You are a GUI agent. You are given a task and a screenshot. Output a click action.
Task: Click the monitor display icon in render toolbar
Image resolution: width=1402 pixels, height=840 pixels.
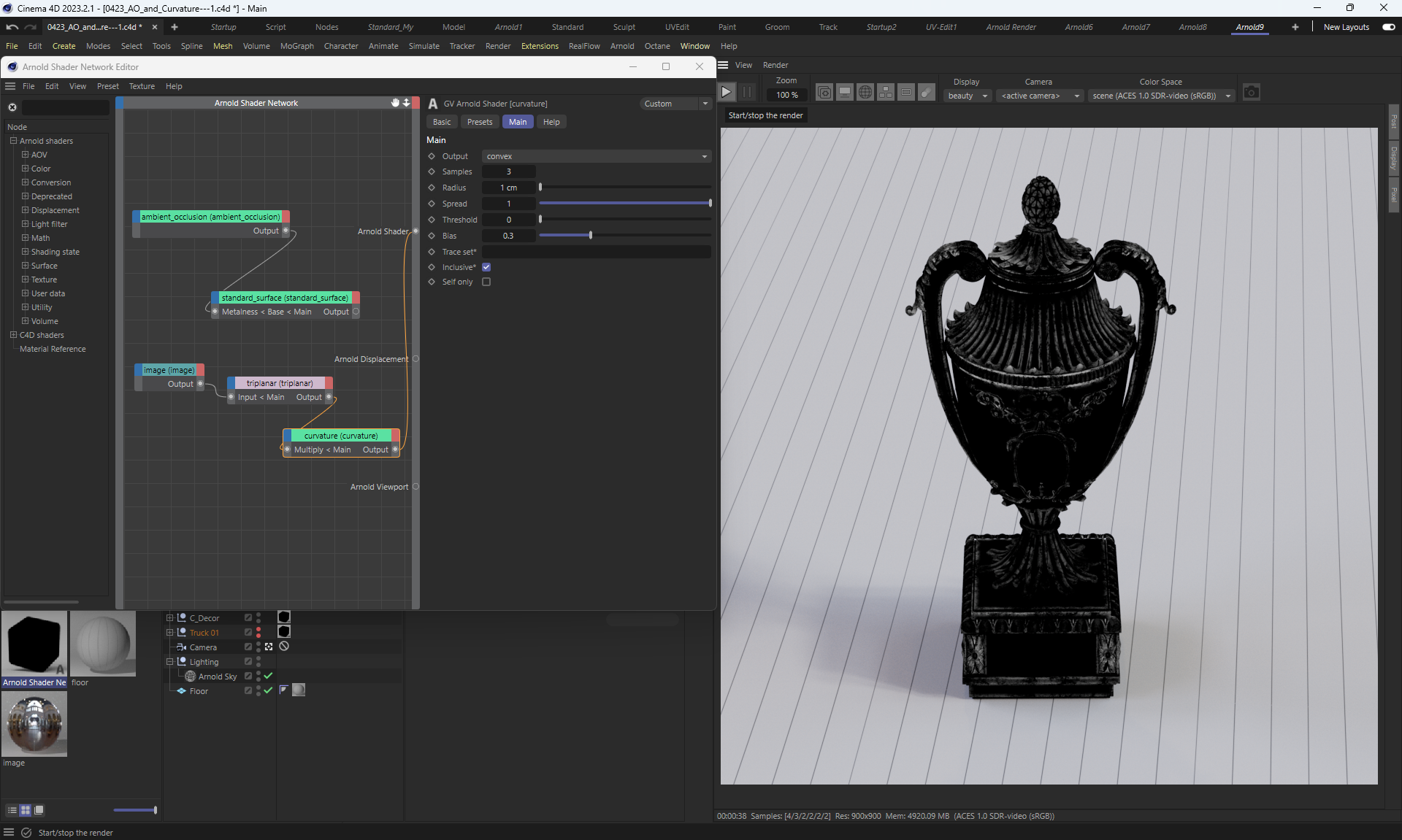[844, 93]
